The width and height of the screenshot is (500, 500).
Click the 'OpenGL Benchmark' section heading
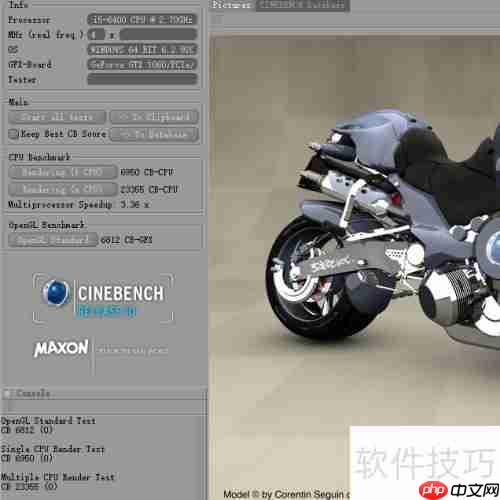pos(46,225)
